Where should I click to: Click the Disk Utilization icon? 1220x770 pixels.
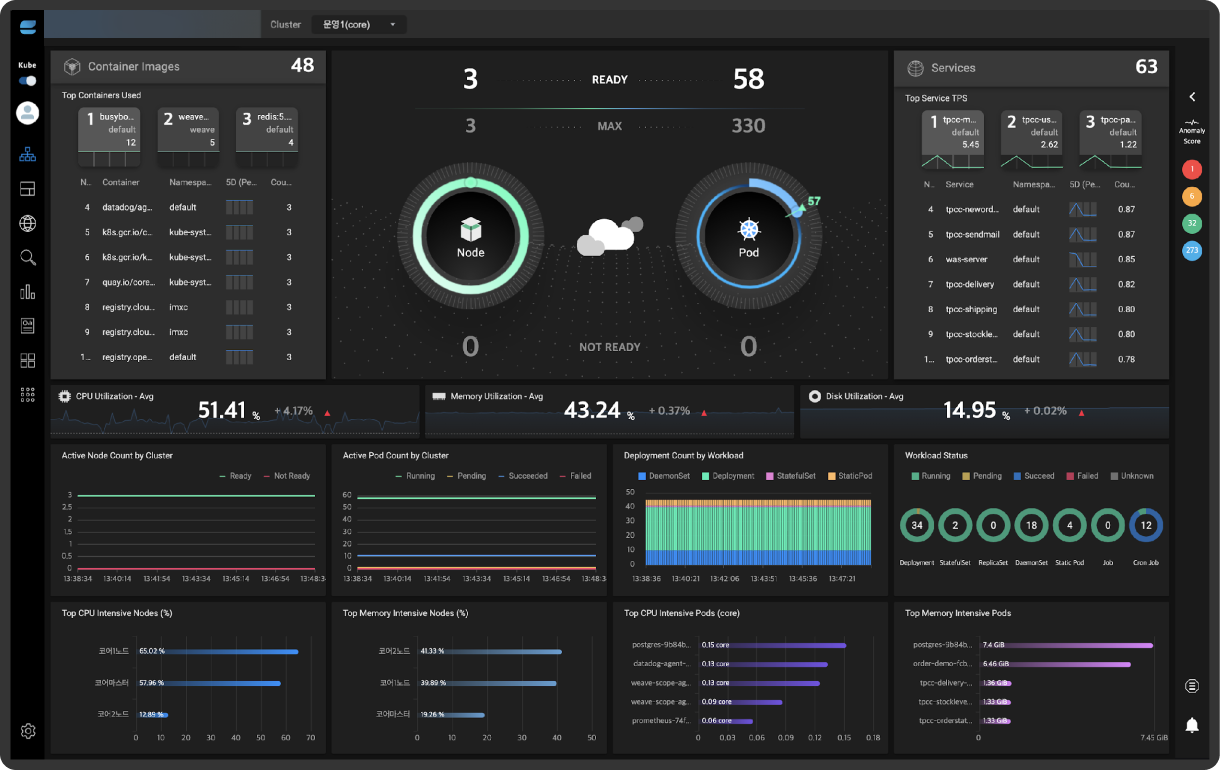click(x=814, y=396)
